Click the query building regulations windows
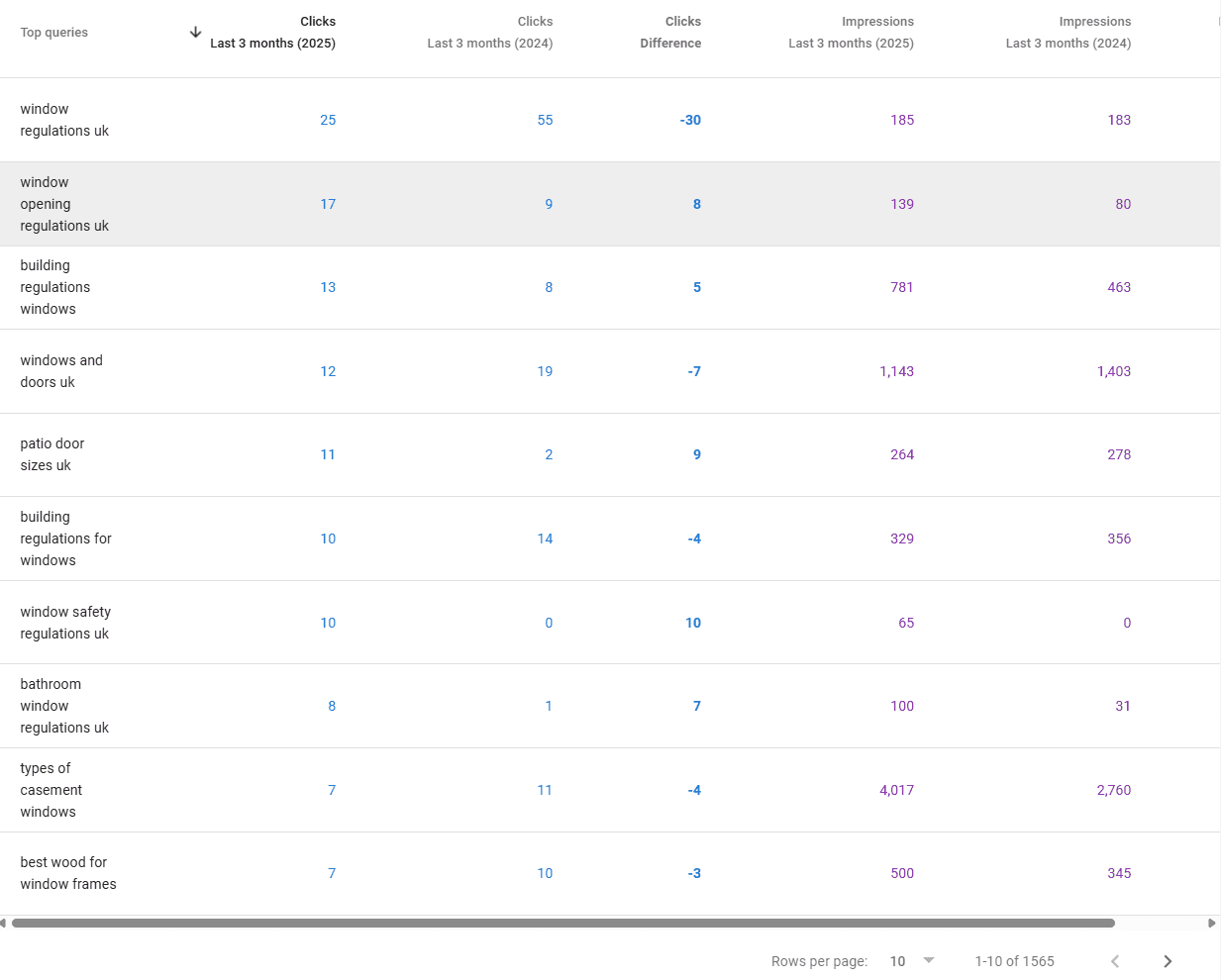The image size is (1221, 980). [54, 287]
